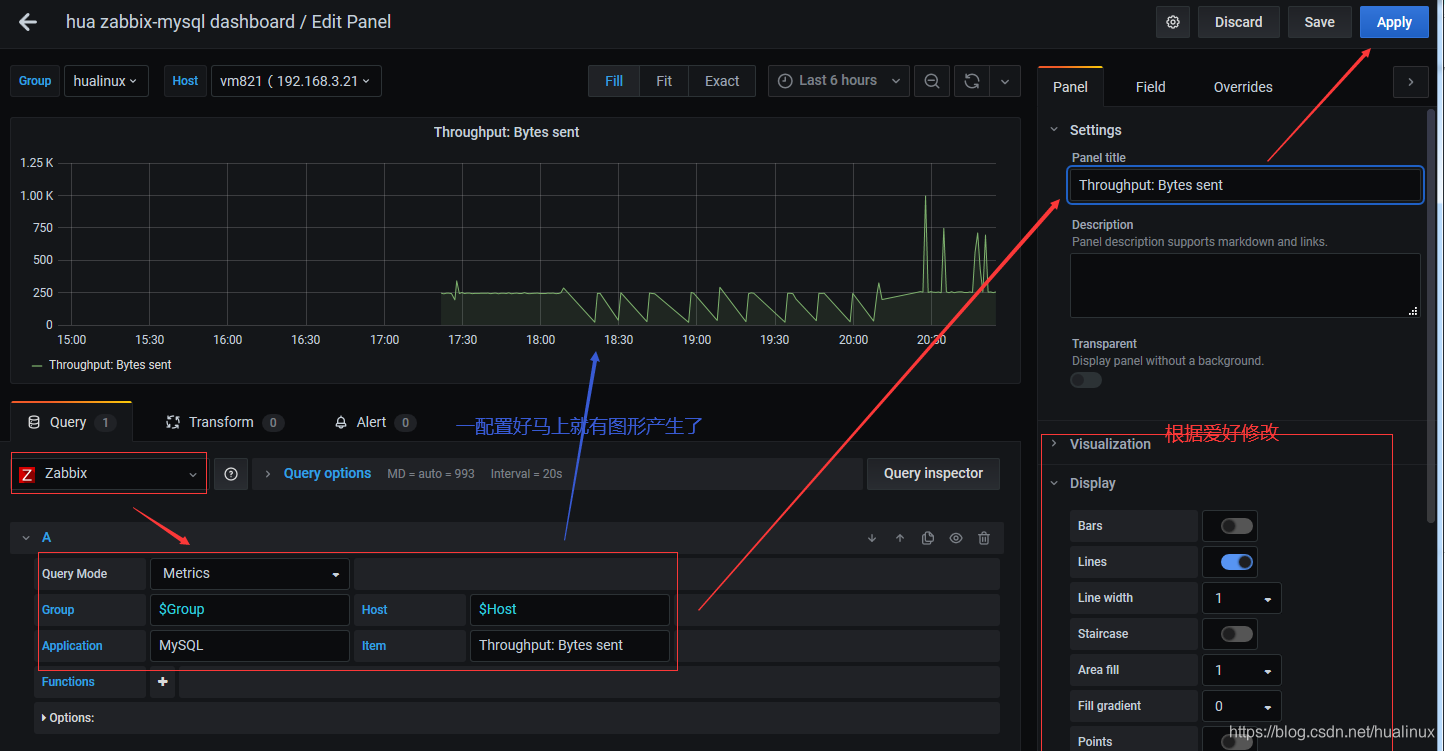This screenshot has height=751, width=1445.
Task: Open dashboard settings gear
Action: pos(1173,22)
